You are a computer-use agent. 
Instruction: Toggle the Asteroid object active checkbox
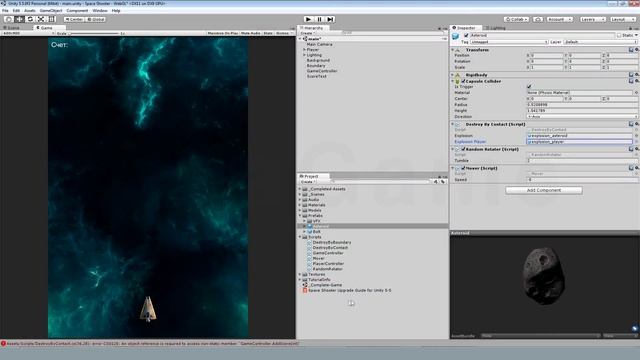466,36
